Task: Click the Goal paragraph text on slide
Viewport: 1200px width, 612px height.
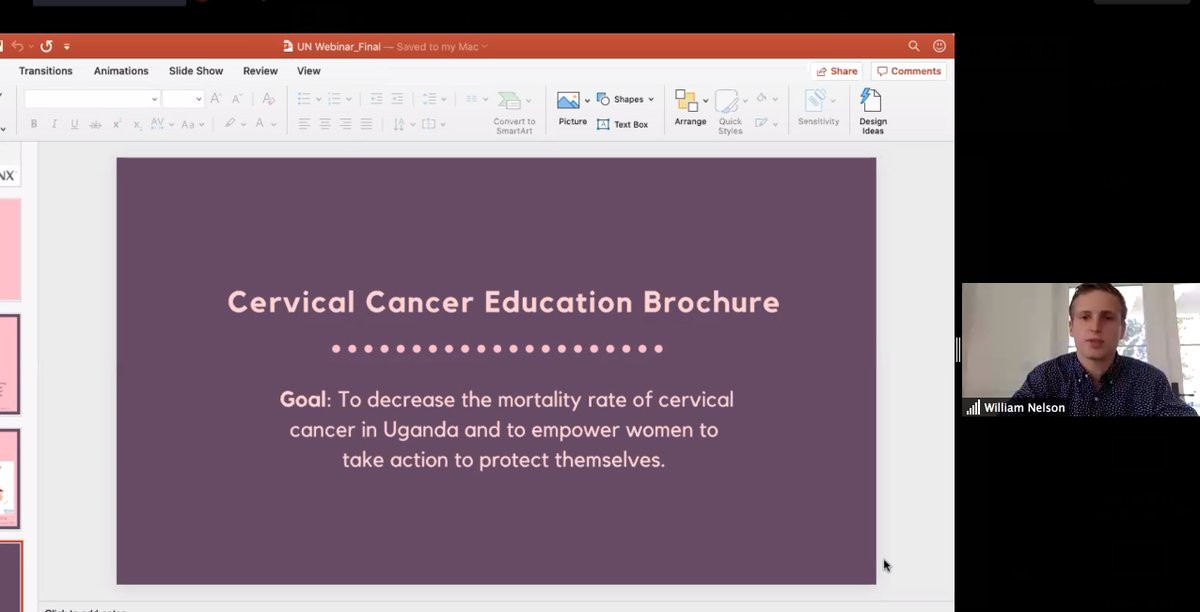Action: click(507, 430)
